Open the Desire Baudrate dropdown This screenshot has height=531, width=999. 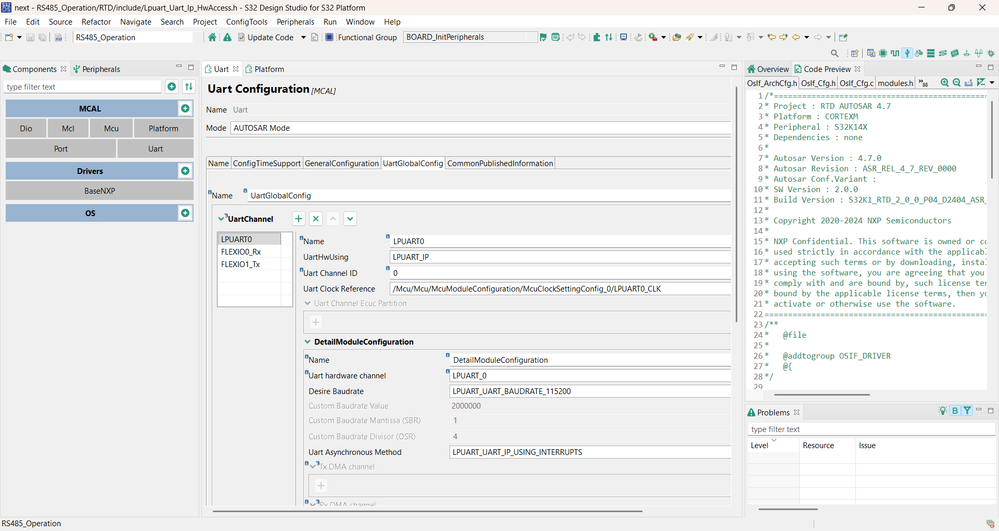point(590,391)
